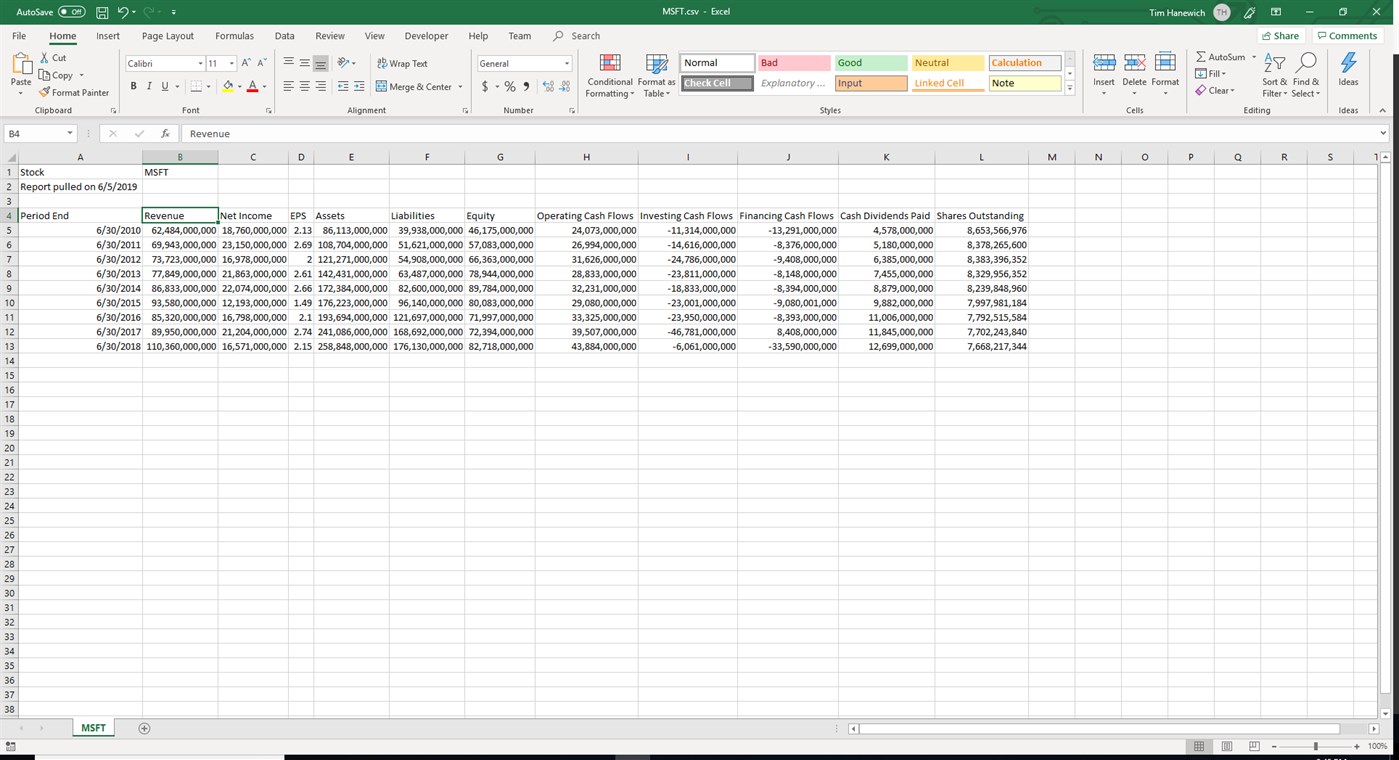The width and height of the screenshot is (1399, 760).
Task: Activate the Format Painter
Action: point(74,93)
